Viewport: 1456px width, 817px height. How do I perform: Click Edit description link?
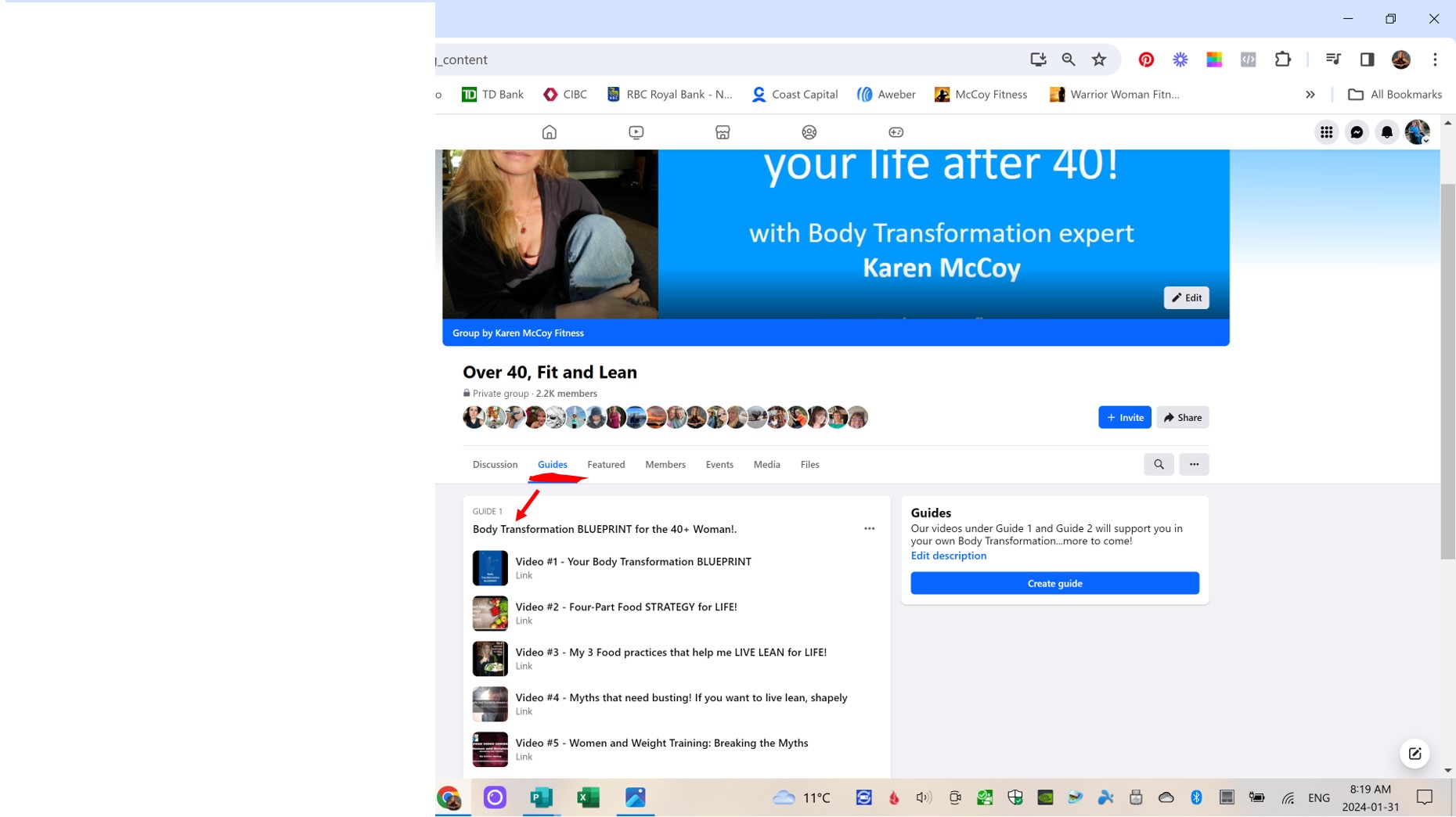tap(948, 556)
